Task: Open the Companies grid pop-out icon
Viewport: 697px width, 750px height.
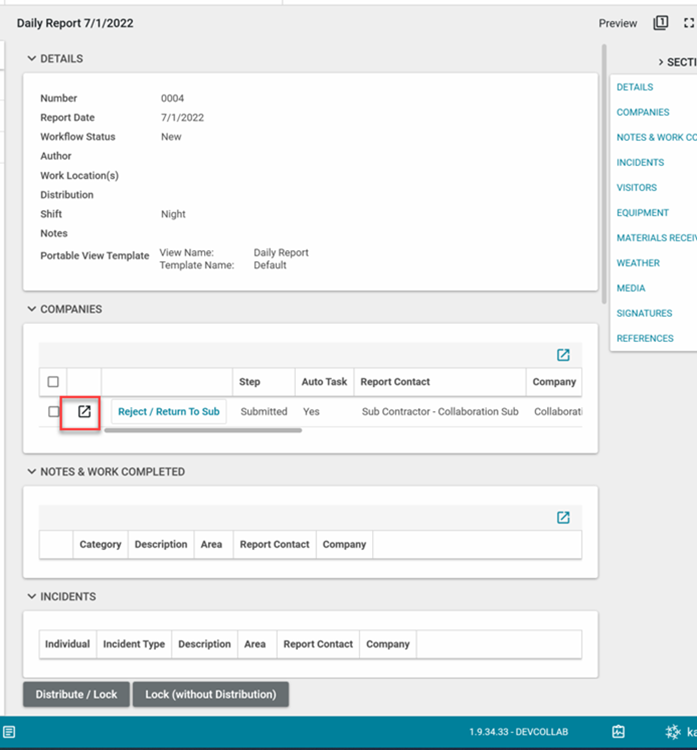Action: 563,355
